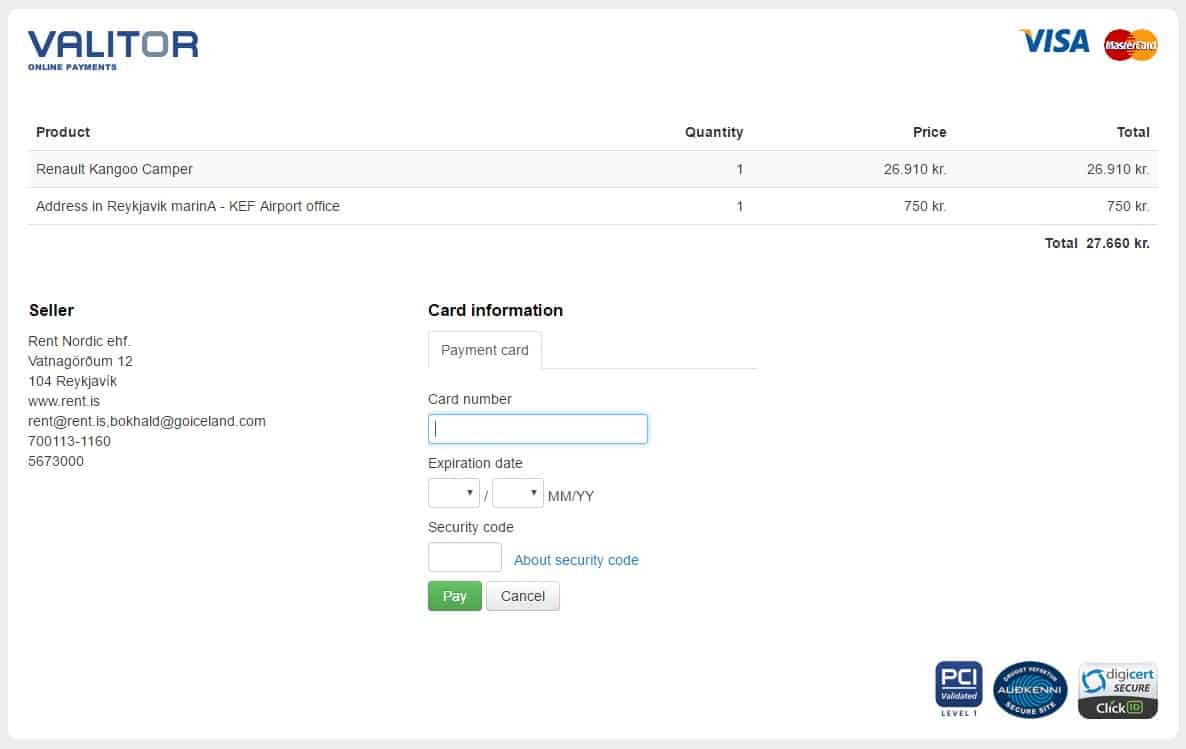Click the Reykjavik marinA - KEF Airport row
This screenshot has width=1186, height=749.
coord(188,206)
